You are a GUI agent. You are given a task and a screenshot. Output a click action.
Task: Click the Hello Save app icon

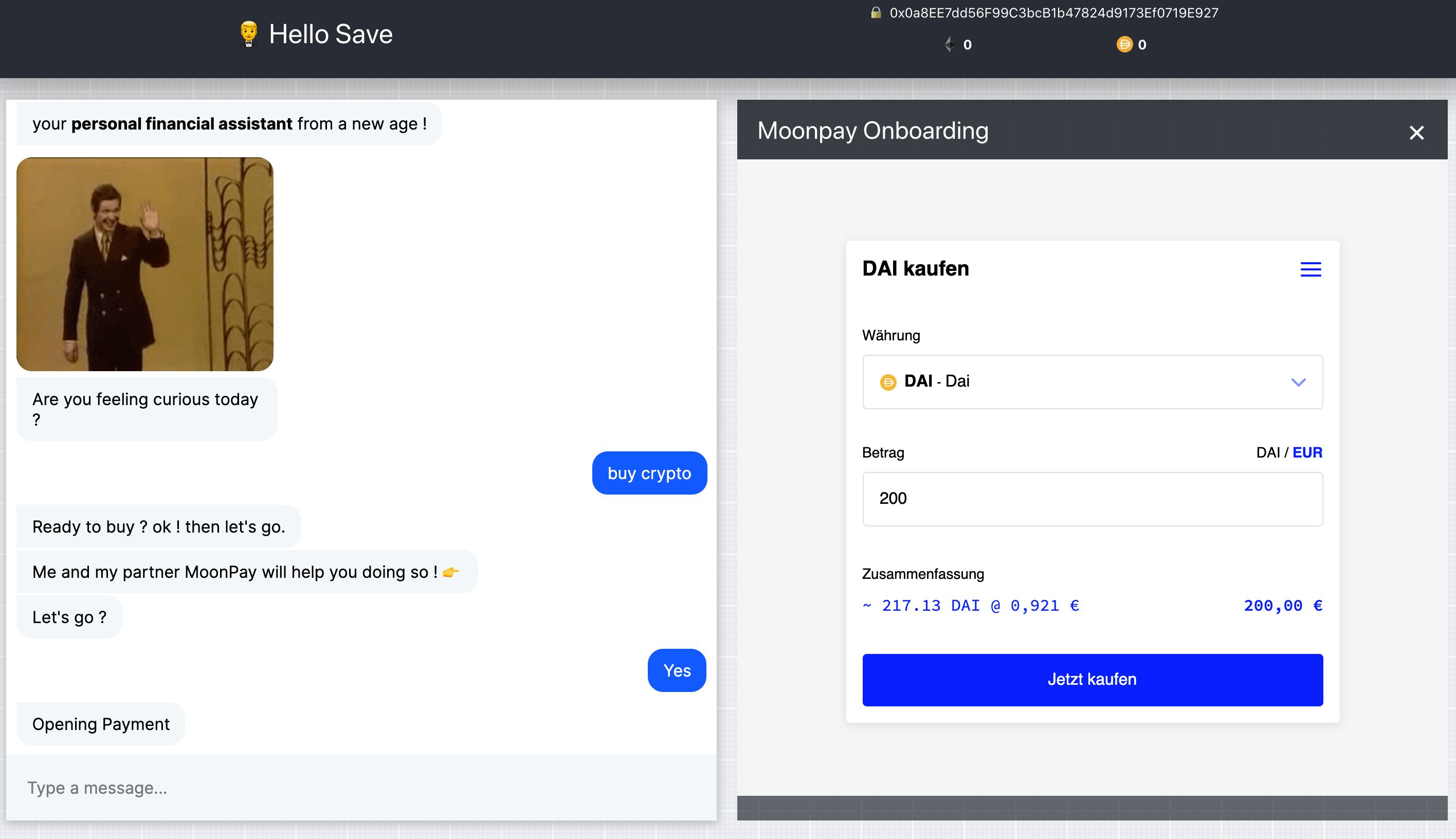pyautogui.click(x=248, y=36)
